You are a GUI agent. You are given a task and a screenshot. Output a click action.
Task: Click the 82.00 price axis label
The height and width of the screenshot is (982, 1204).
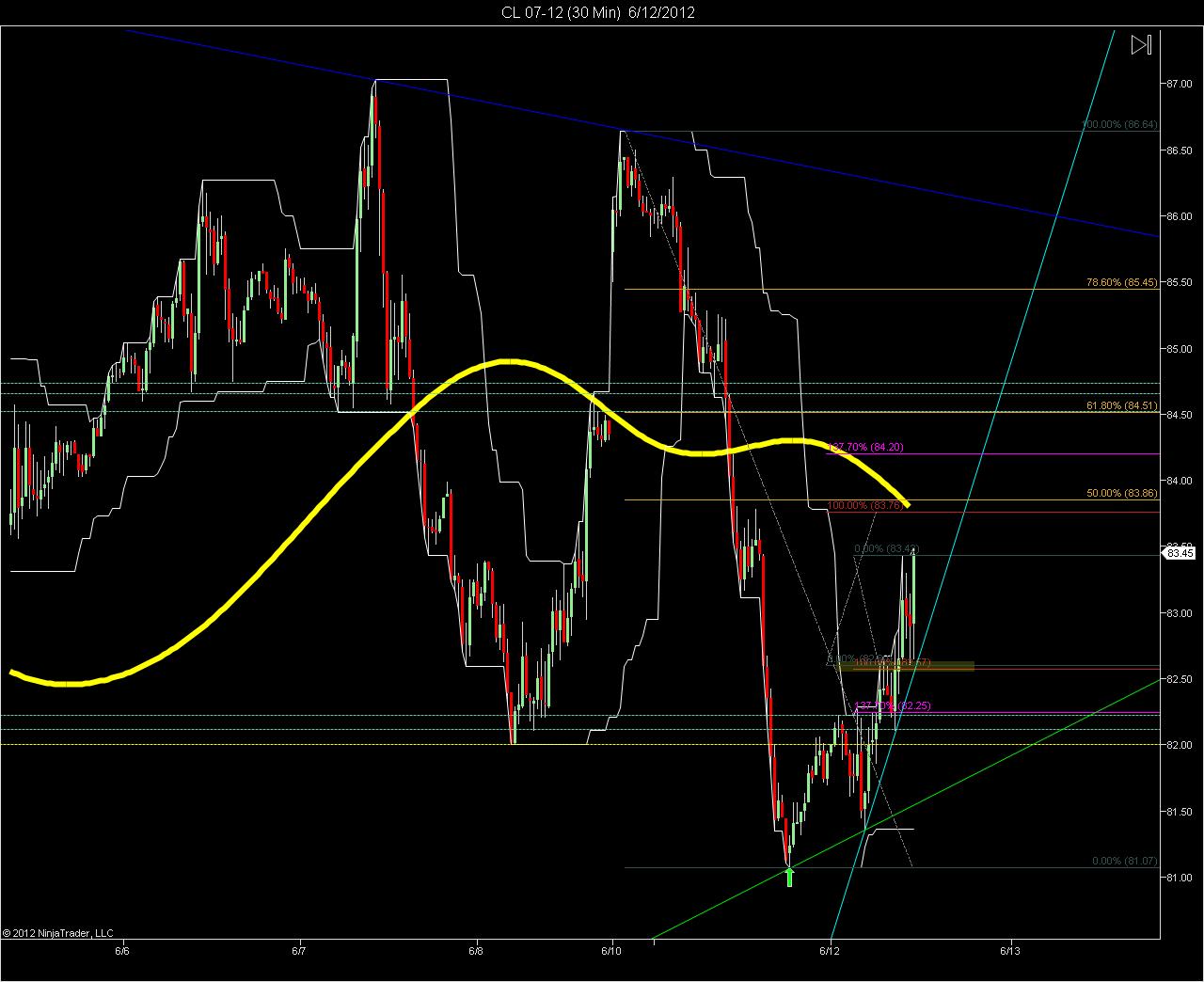[1180, 746]
